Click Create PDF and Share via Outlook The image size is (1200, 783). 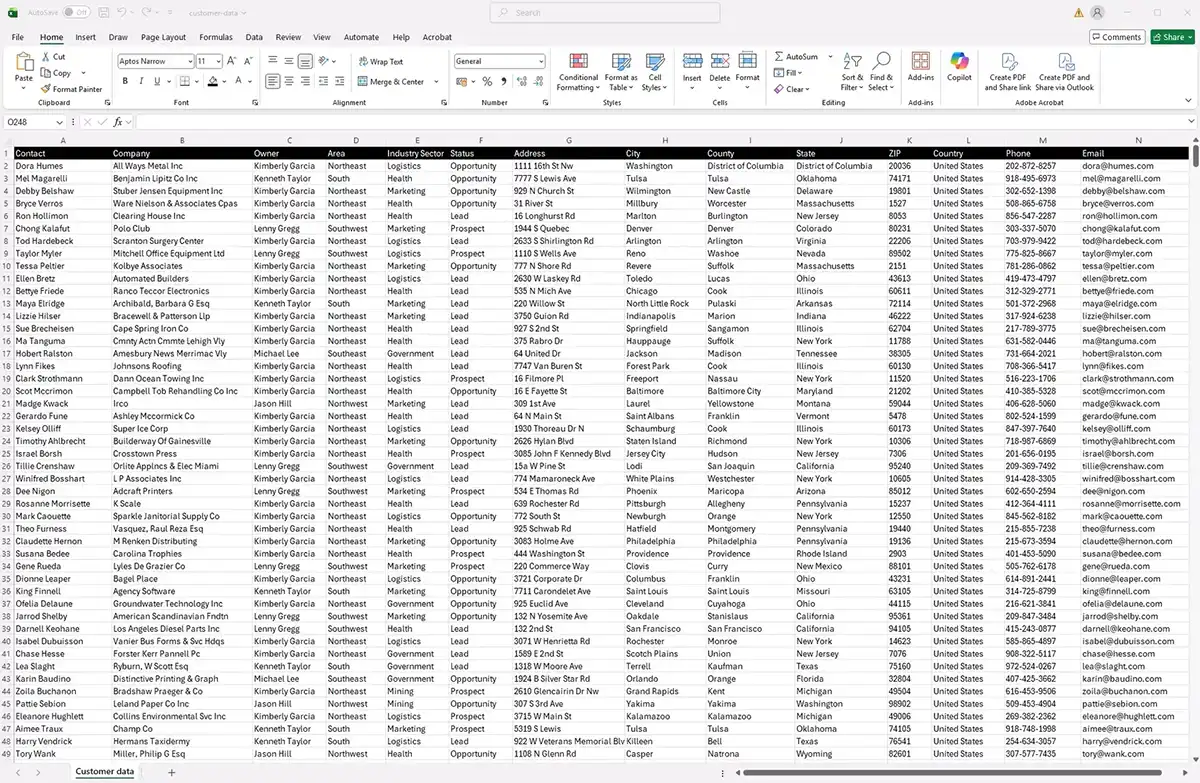click(x=1065, y=72)
